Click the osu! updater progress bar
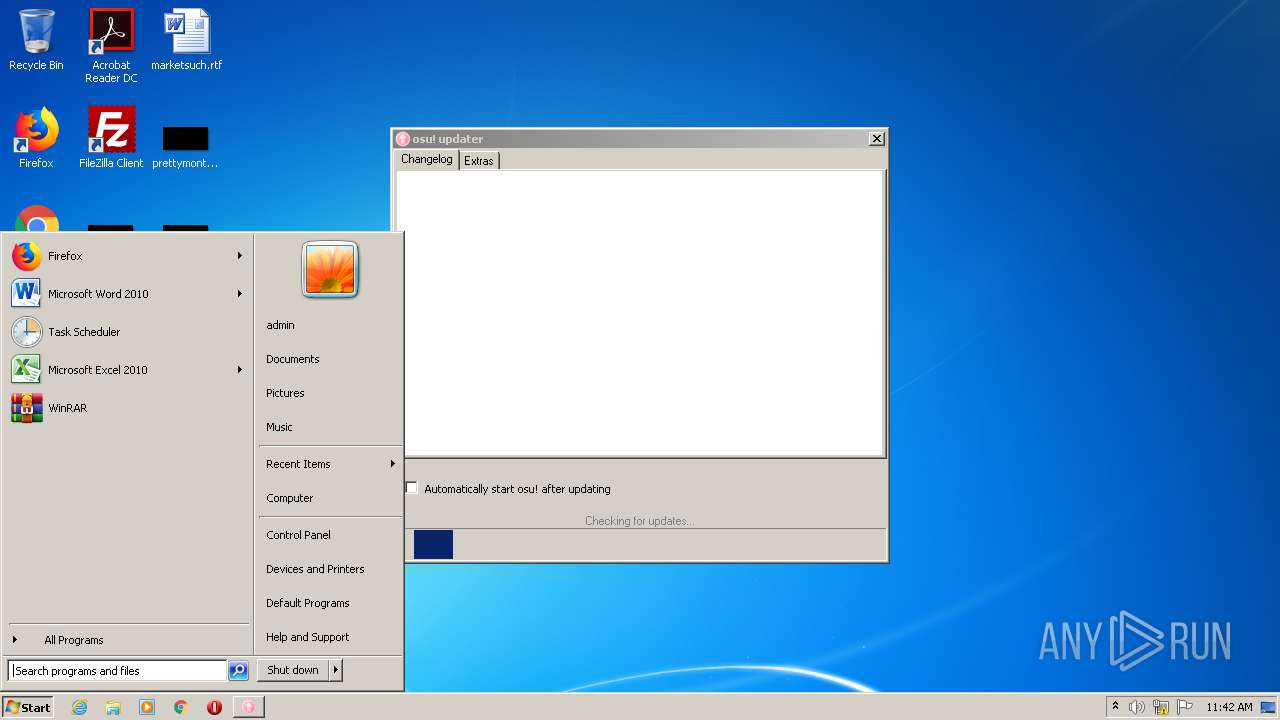This screenshot has width=1280, height=720. point(646,545)
